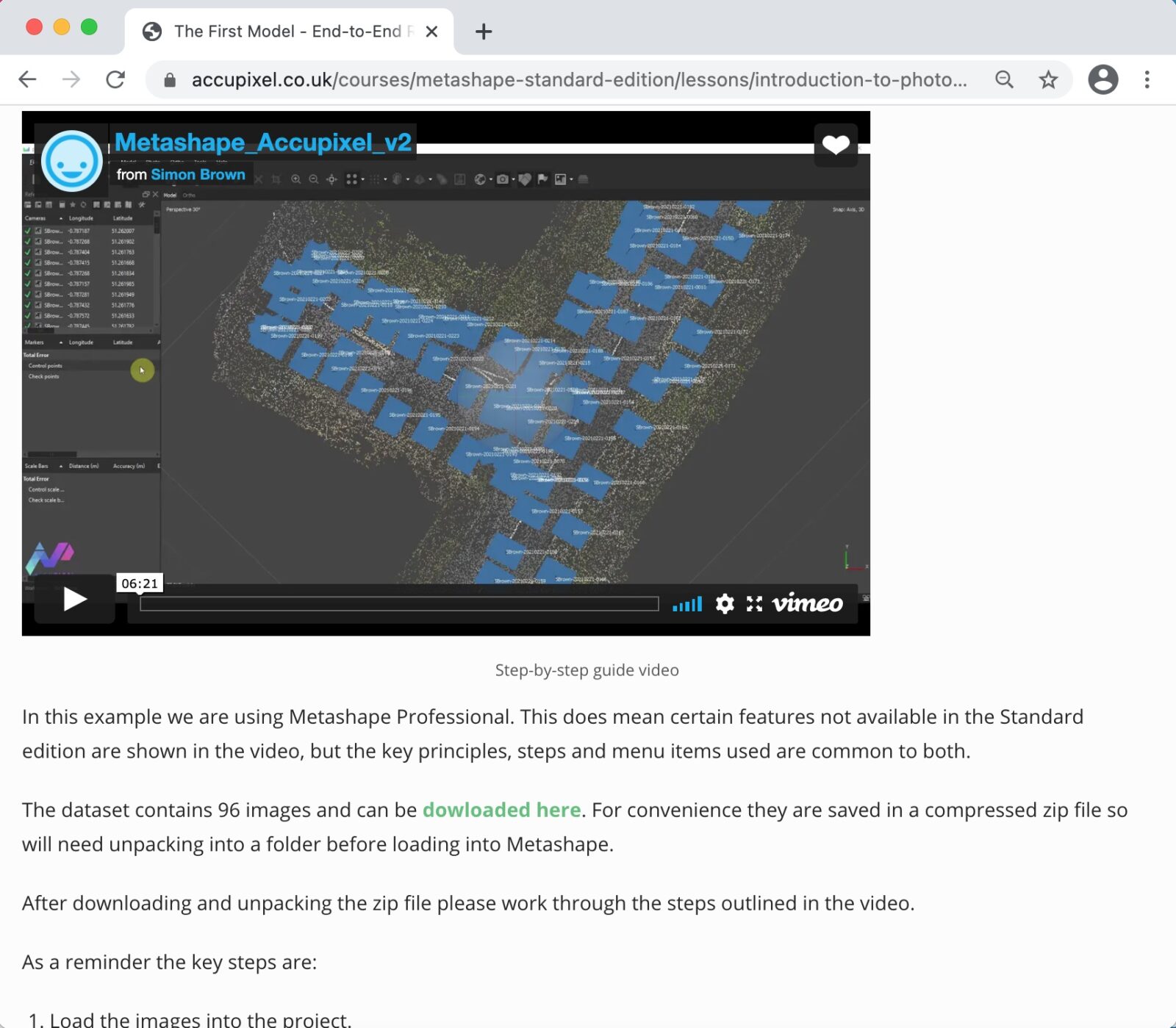The width and height of the screenshot is (1176, 1028).
Task: Toggle the checkmark beside camera at latitude 51.261902
Action: [28, 241]
